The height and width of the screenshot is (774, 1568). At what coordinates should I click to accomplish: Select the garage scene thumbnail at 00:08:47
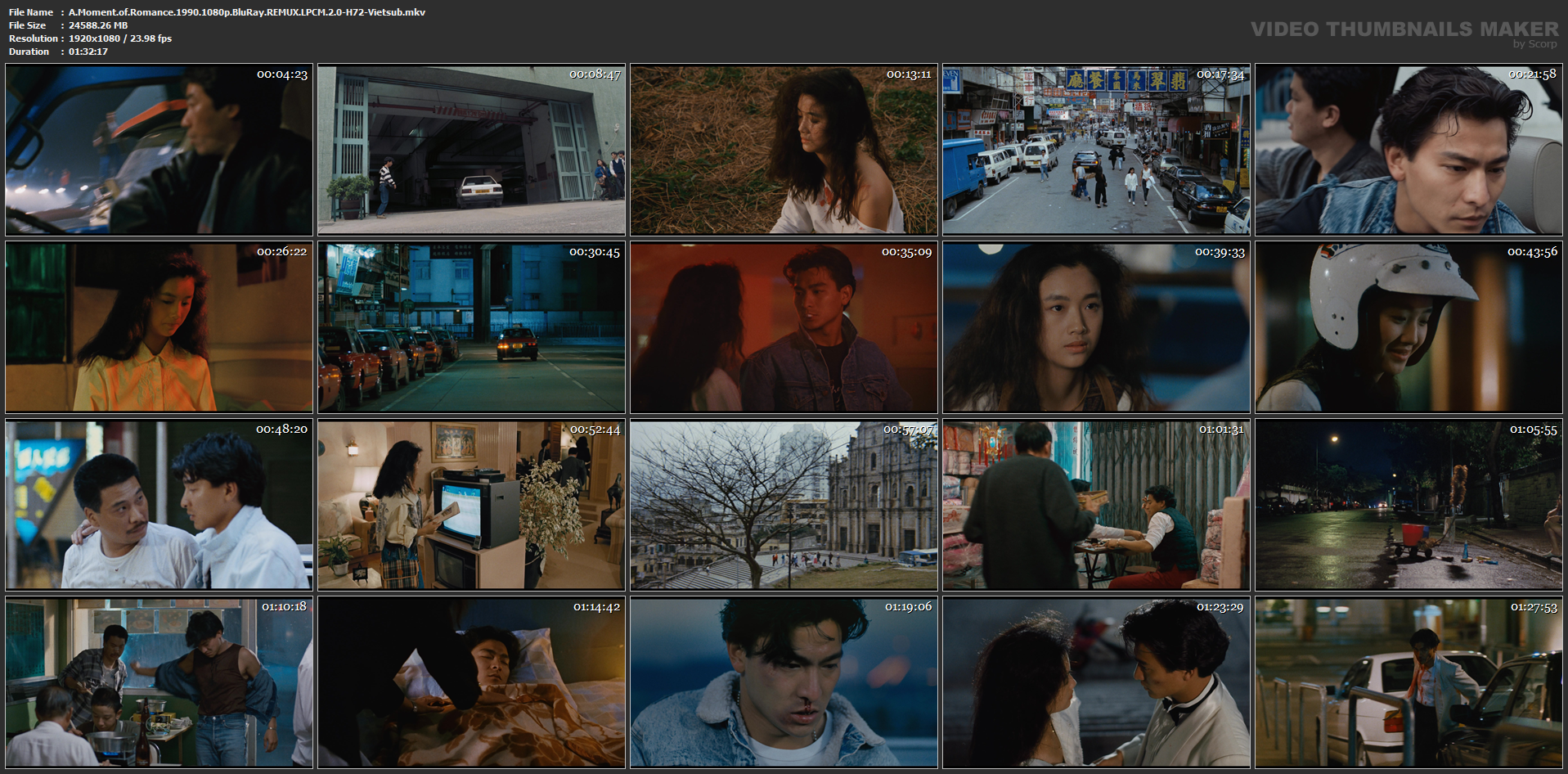(x=471, y=151)
